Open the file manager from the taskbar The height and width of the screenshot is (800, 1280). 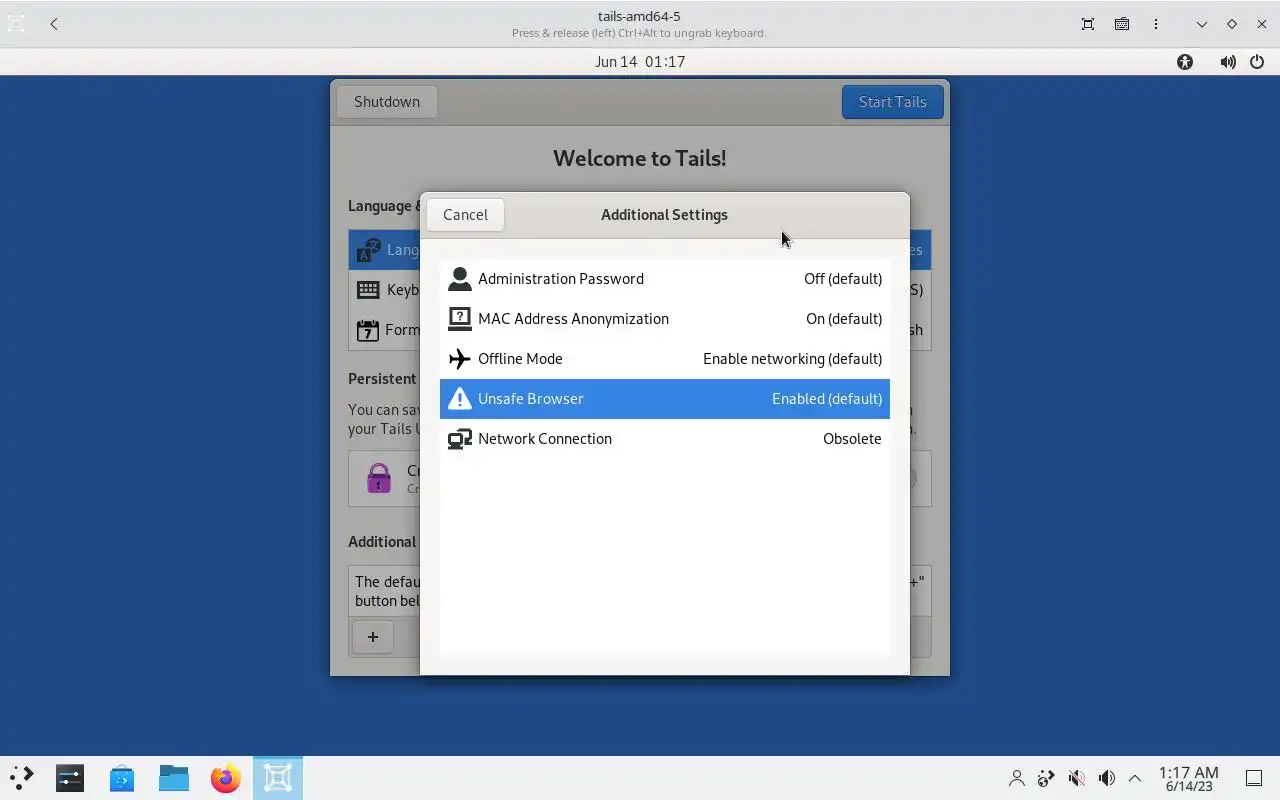point(174,778)
